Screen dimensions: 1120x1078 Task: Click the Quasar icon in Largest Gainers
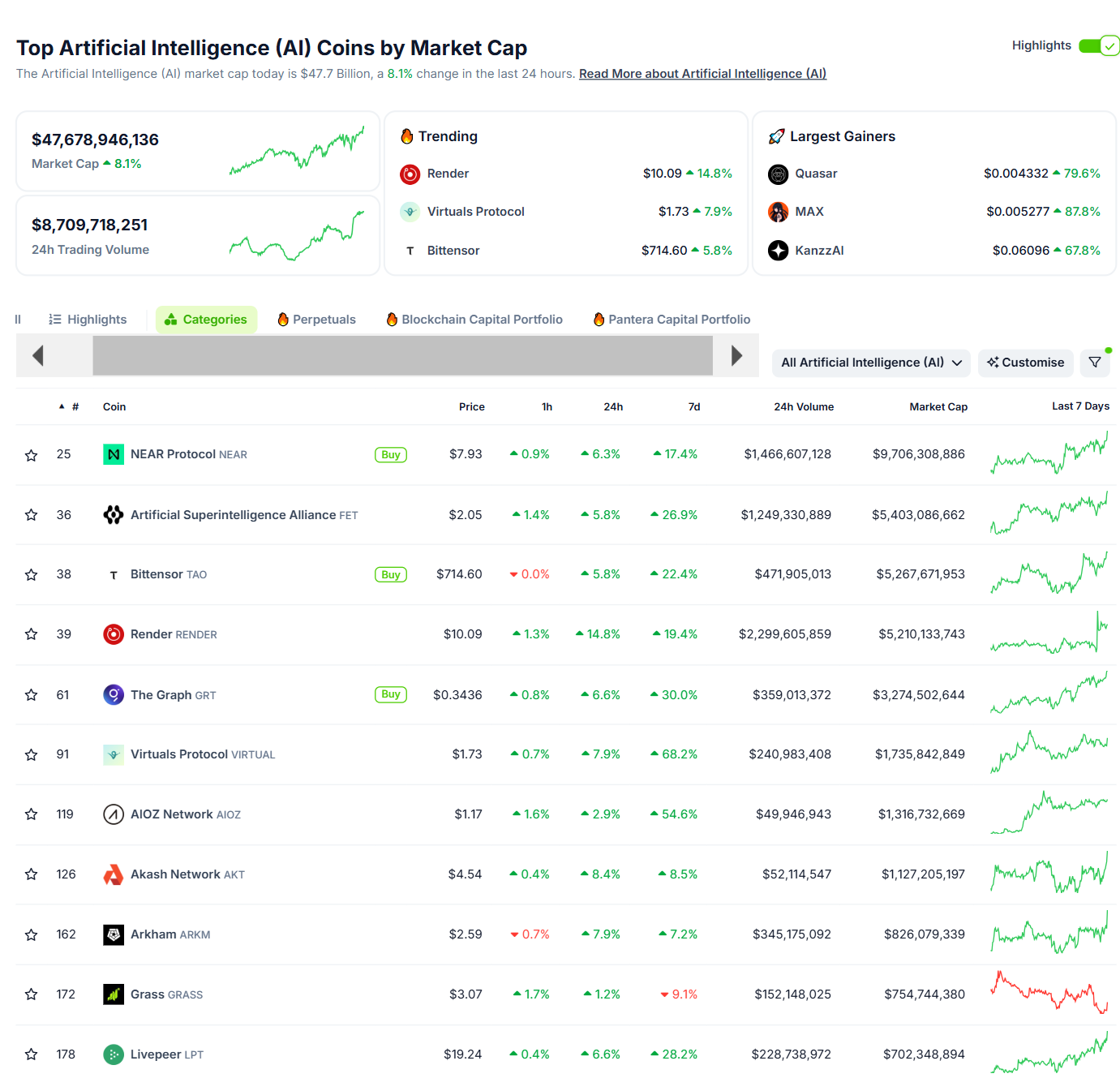point(779,174)
